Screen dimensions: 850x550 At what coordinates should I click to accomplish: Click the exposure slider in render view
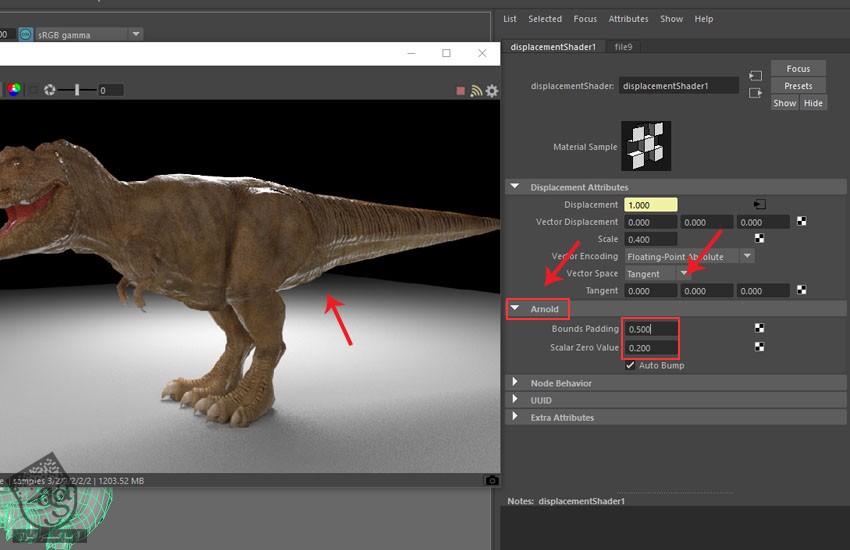tap(77, 90)
